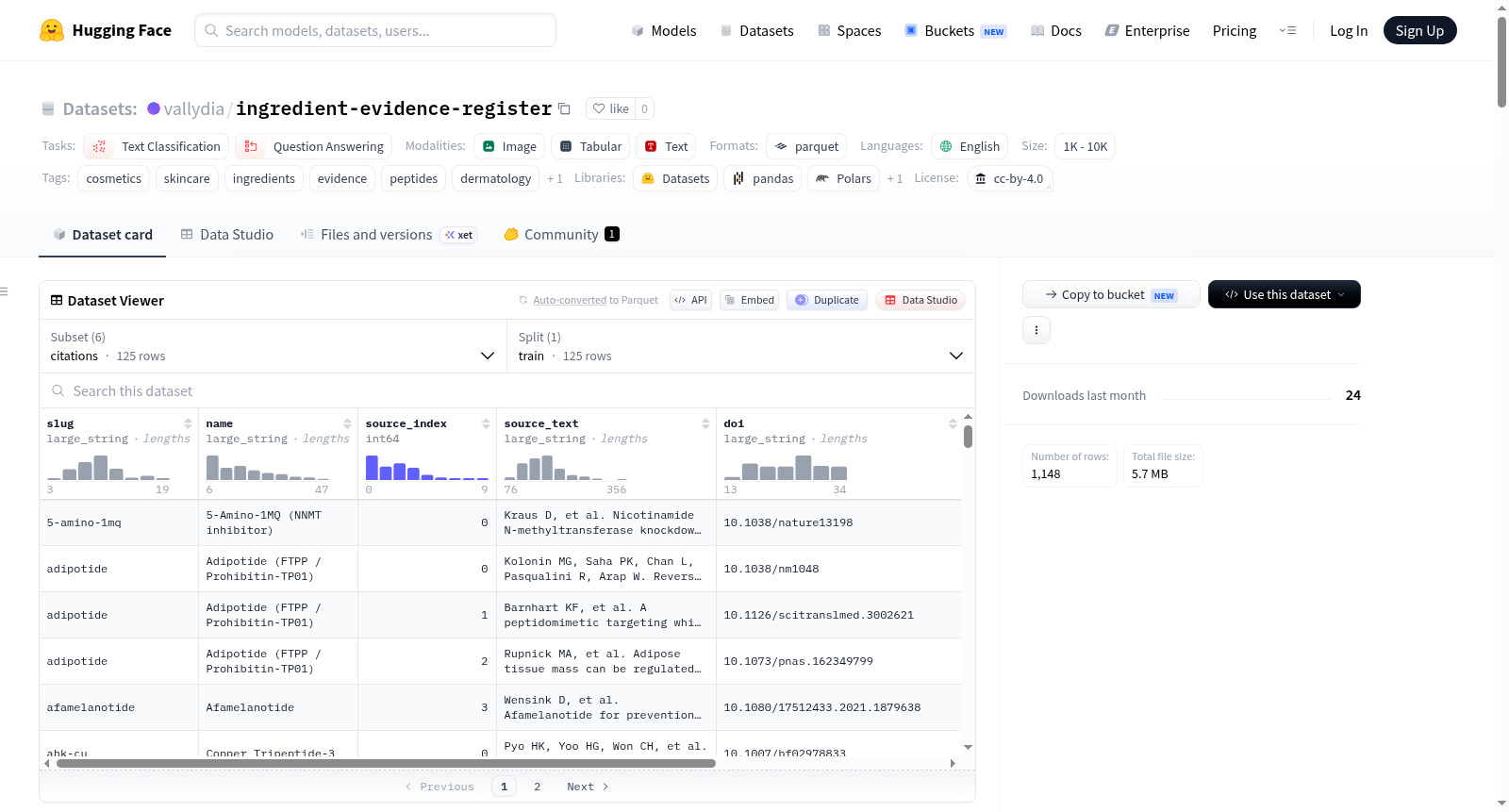The height and width of the screenshot is (812, 1509).
Task: Click the cosmetics tag
Action: tap(113, 178)
